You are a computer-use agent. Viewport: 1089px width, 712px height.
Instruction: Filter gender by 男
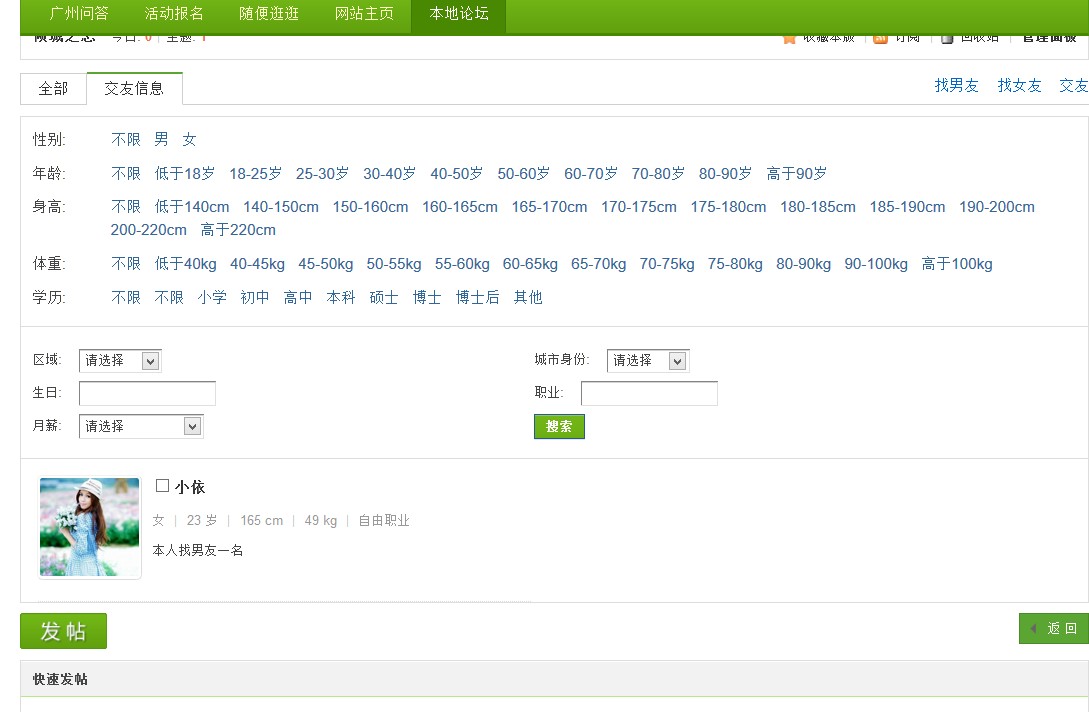[x=161, y=140]
